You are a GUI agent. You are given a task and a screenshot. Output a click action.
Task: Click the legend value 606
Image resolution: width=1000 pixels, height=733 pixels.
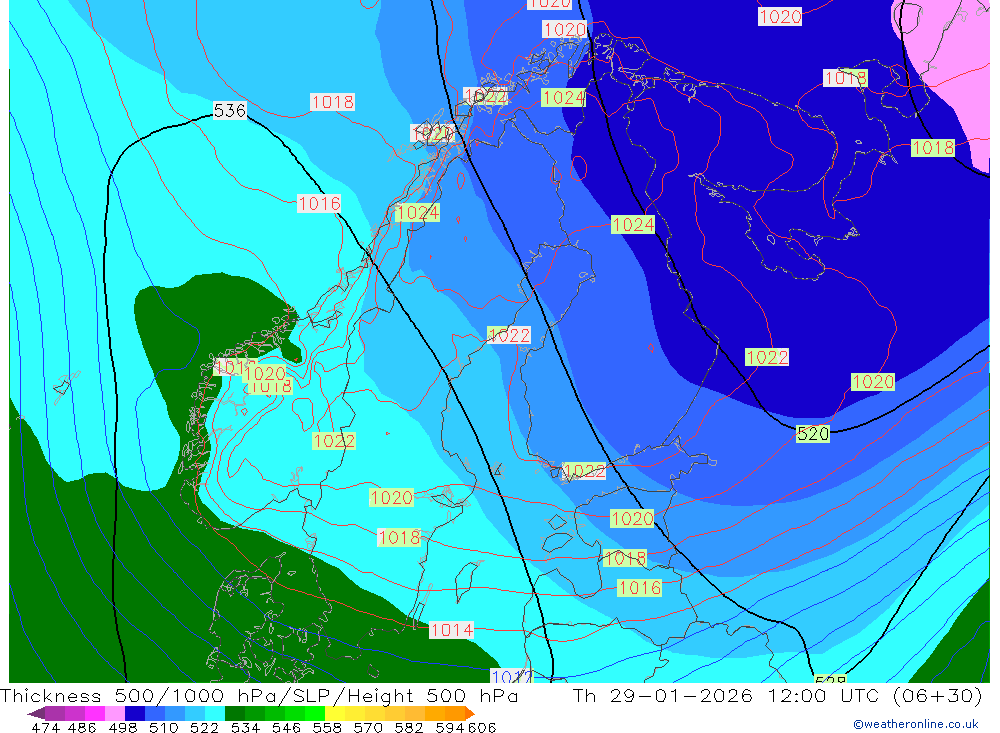(x=482, y=727)
